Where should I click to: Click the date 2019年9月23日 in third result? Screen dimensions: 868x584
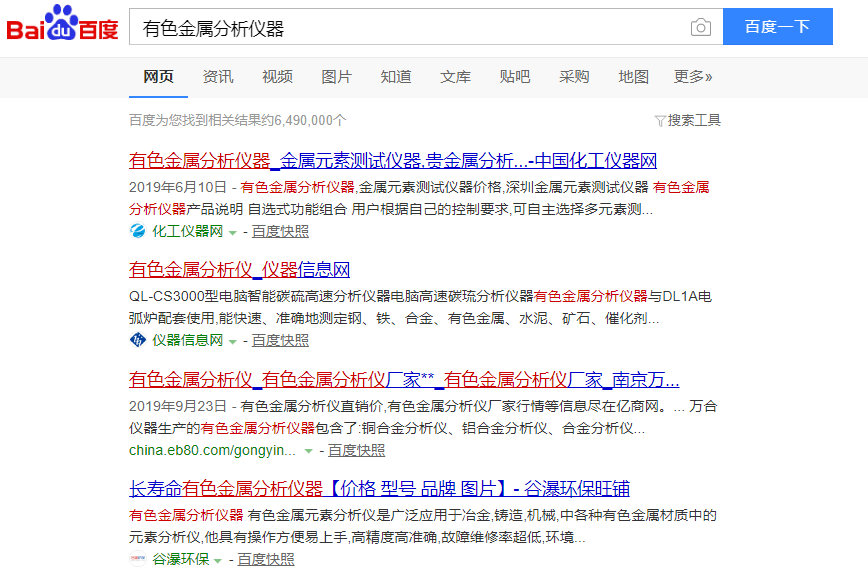point(178,406)
